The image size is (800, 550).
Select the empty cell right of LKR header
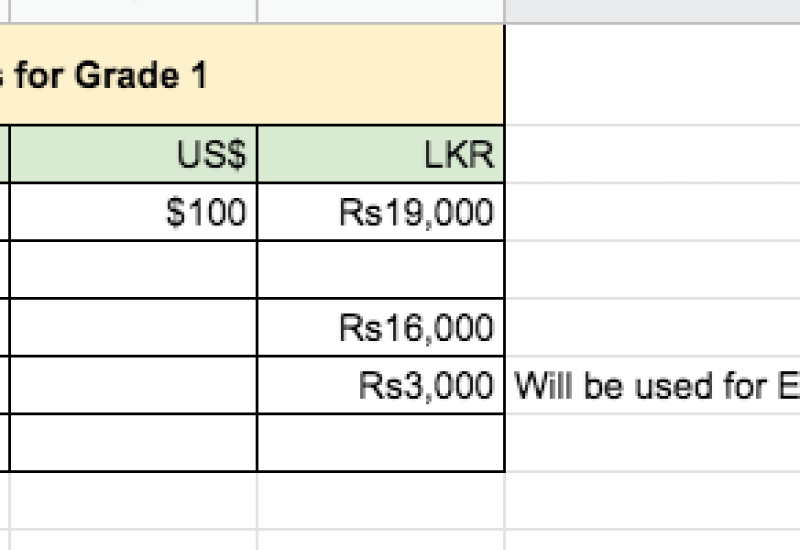(652, 155)
